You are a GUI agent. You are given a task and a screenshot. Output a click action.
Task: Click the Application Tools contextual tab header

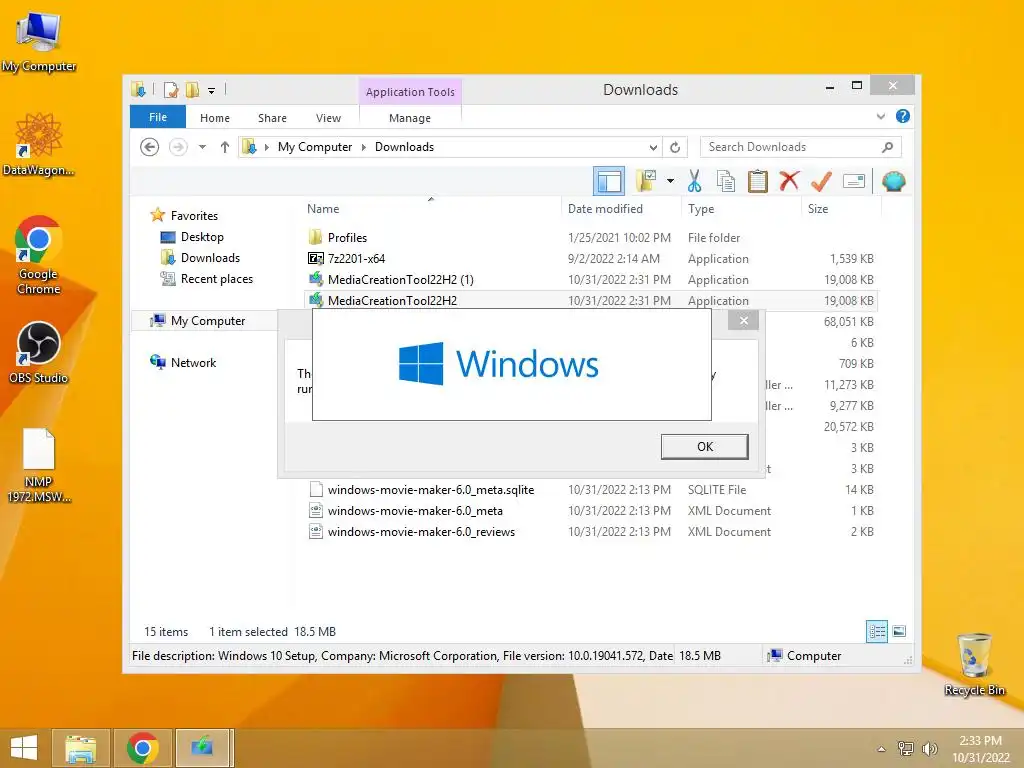click(x=410, y=91)
